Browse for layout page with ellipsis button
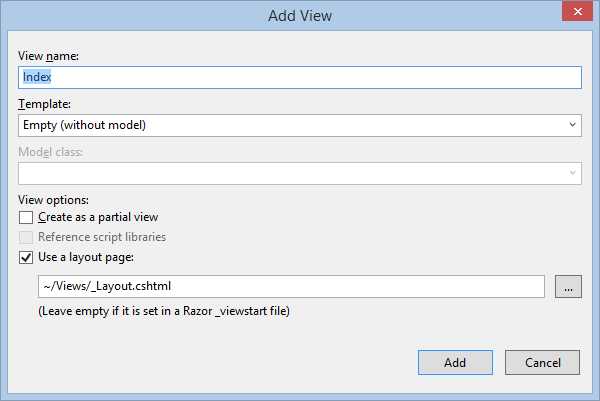This screenshot has height=401, width=600. click(568, 286)
